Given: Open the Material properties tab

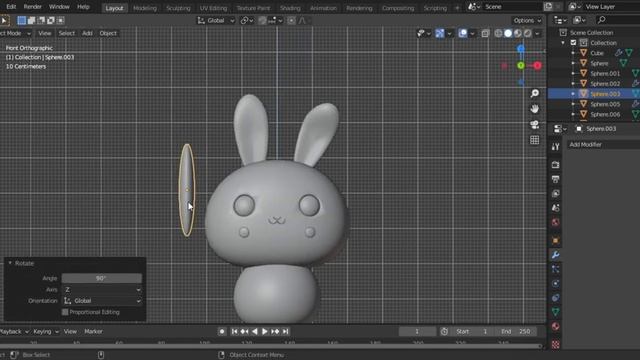Looking at the screenshot, I should click(556, 327).
